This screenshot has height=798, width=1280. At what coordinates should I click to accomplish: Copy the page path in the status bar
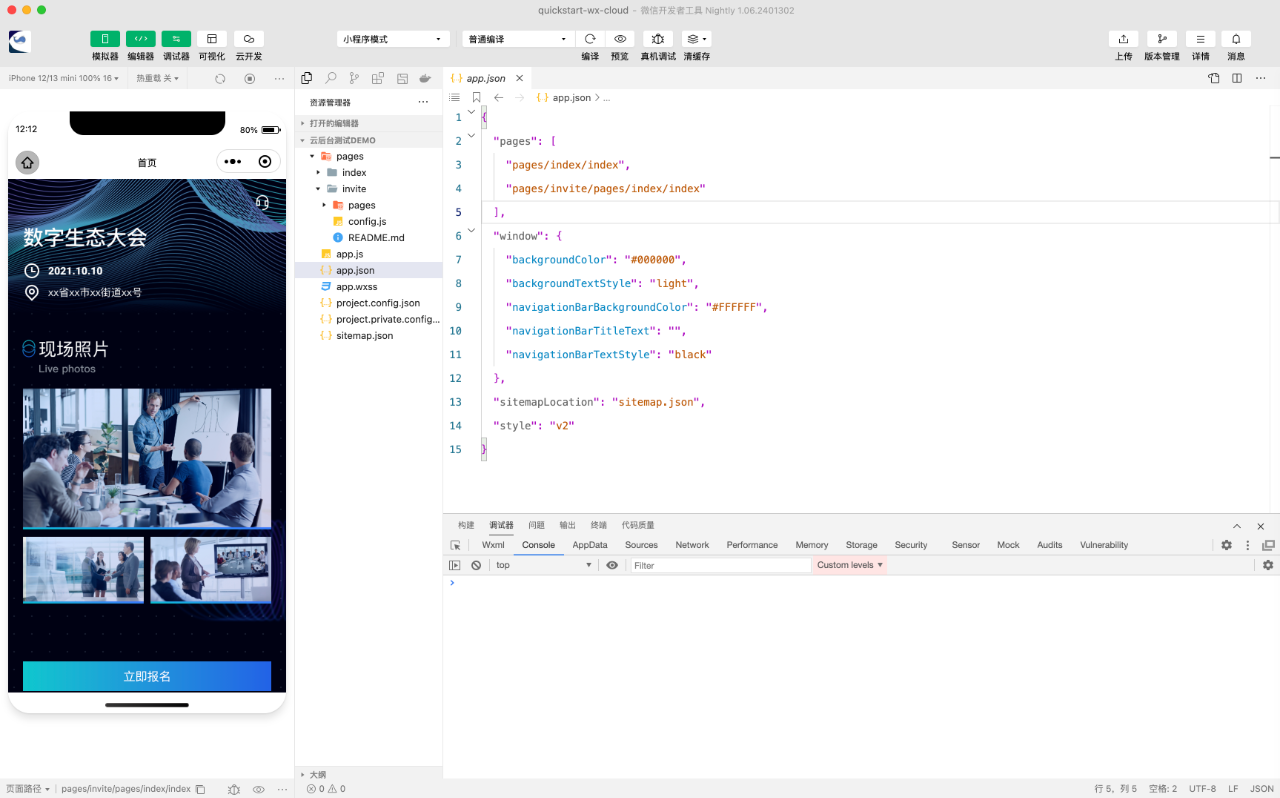click(x=200, y=789)
